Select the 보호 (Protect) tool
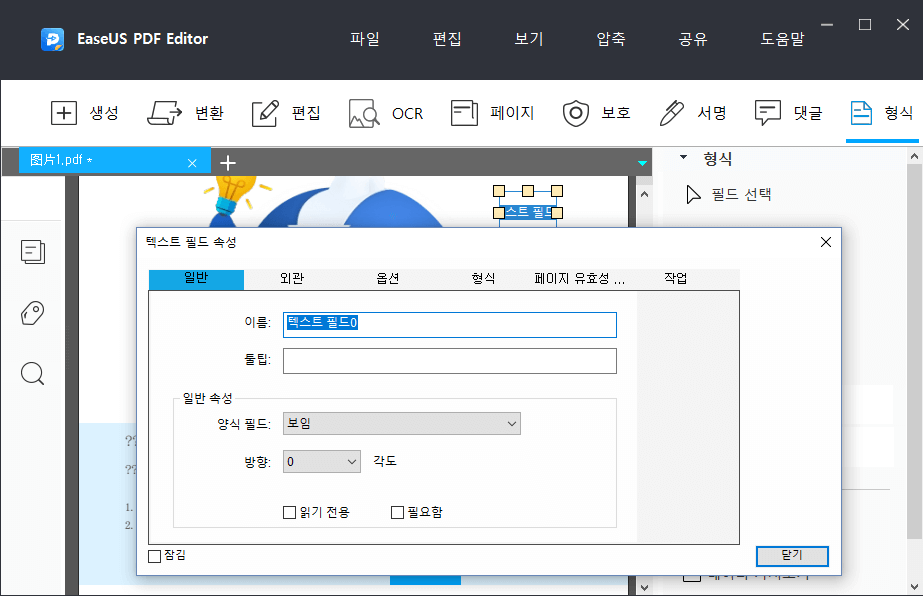Screen dimensions: 923x596 tap(597, 113)
